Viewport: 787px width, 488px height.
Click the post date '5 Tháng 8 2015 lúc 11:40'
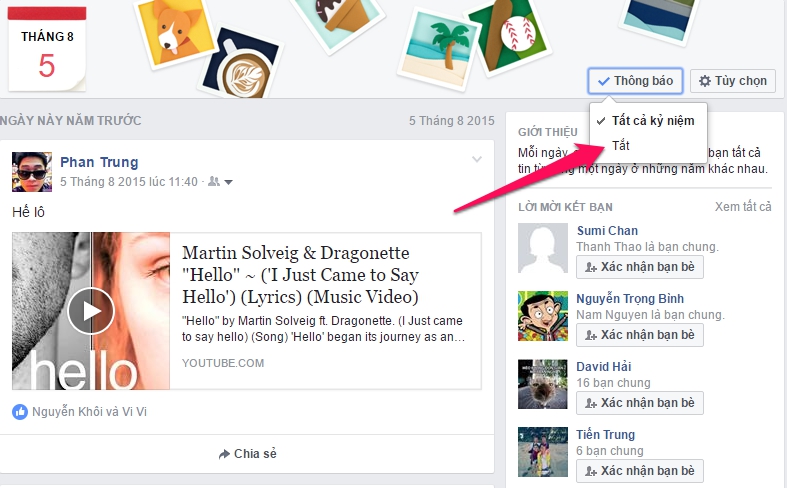point(129,182)
